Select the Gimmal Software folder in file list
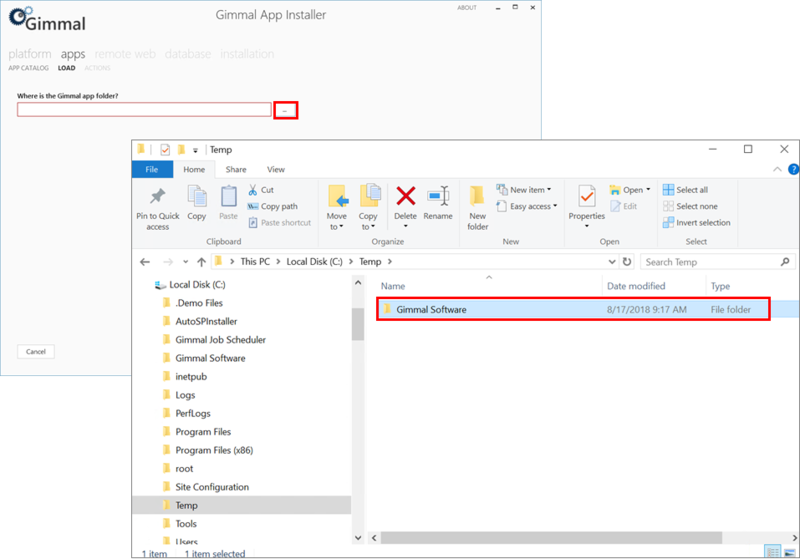Screen dimensions: 800x559 (431, 310)
